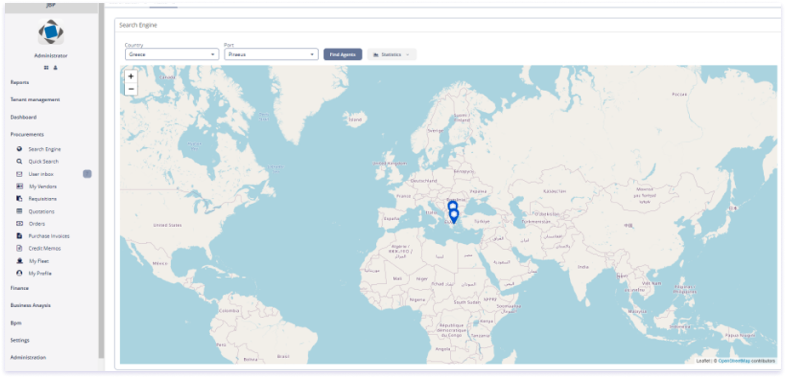
Task: Open the Purchase Invoices document icon
Action: tap(19, 236)
